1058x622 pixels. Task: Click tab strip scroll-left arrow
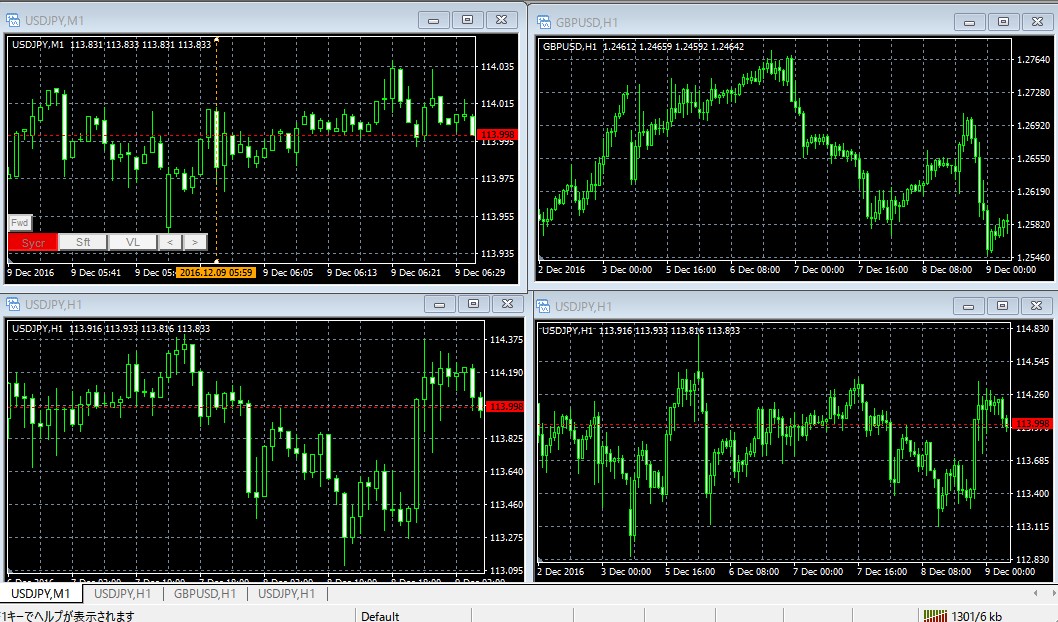(1036, 593)
